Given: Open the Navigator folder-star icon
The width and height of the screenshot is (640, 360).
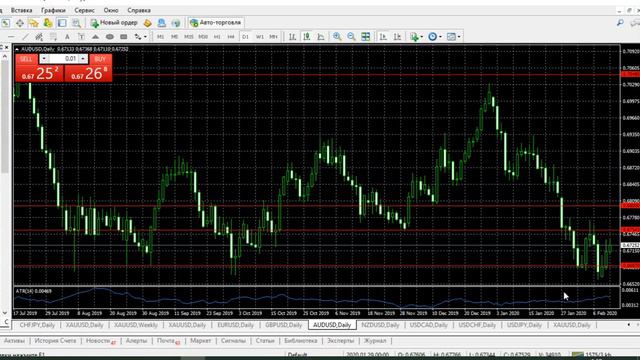Looking at the screenshot, I should point(33,23).
